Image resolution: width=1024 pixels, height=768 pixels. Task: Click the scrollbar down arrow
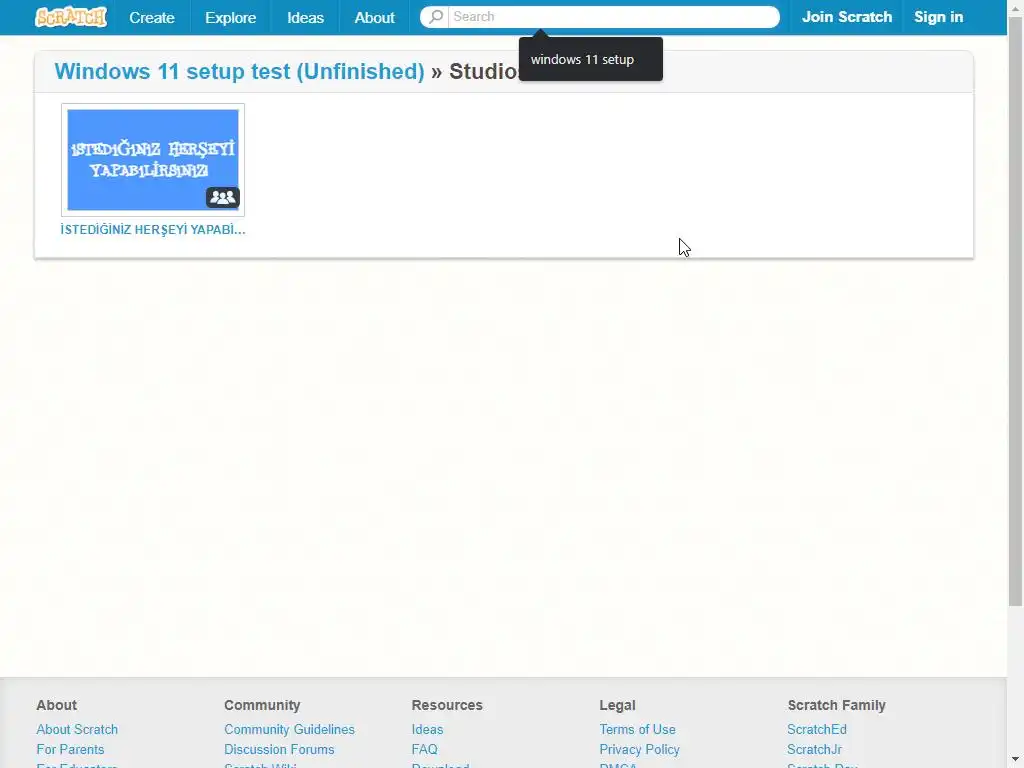[x=1016, y=761]
